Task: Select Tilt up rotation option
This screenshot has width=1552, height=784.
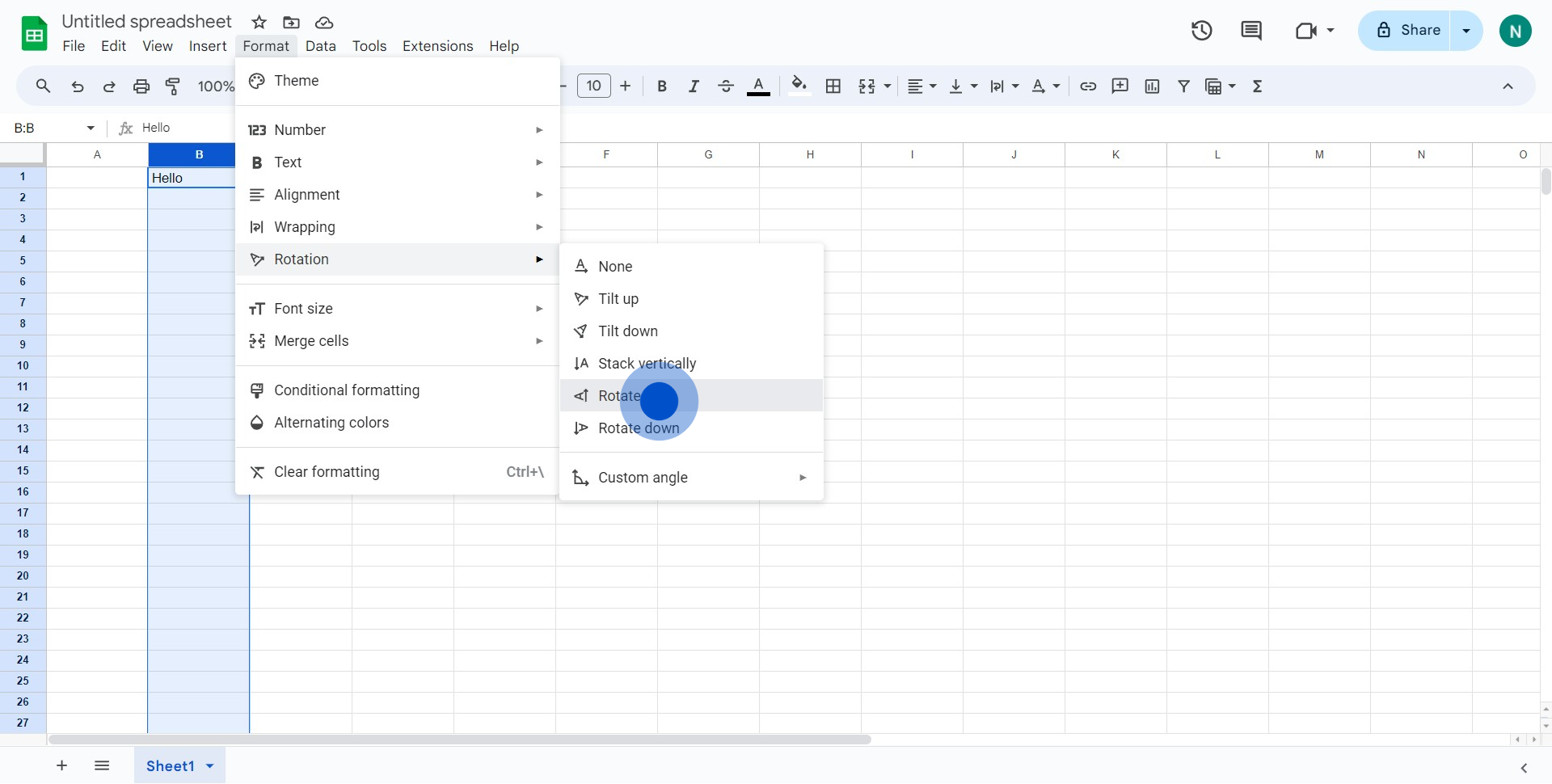Action: pyautogui.click(x=618, y=299)
